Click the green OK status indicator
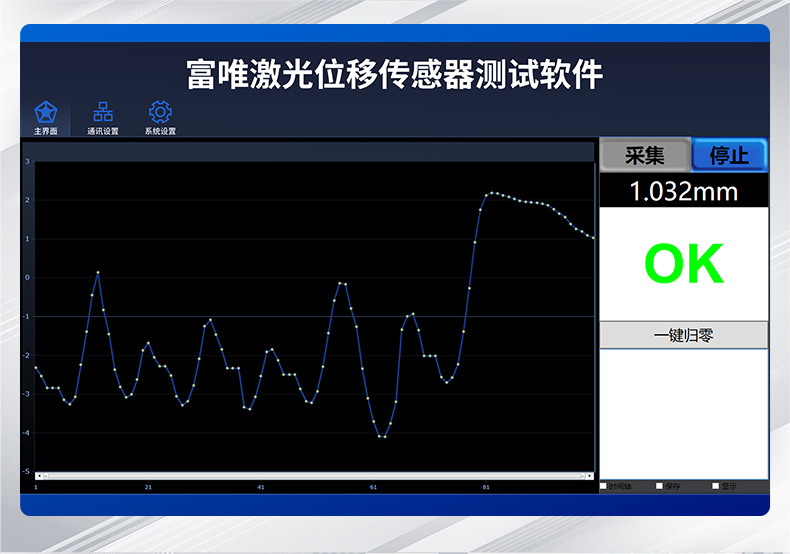Viewport: 790px width, 554px height. pos(684,263)
